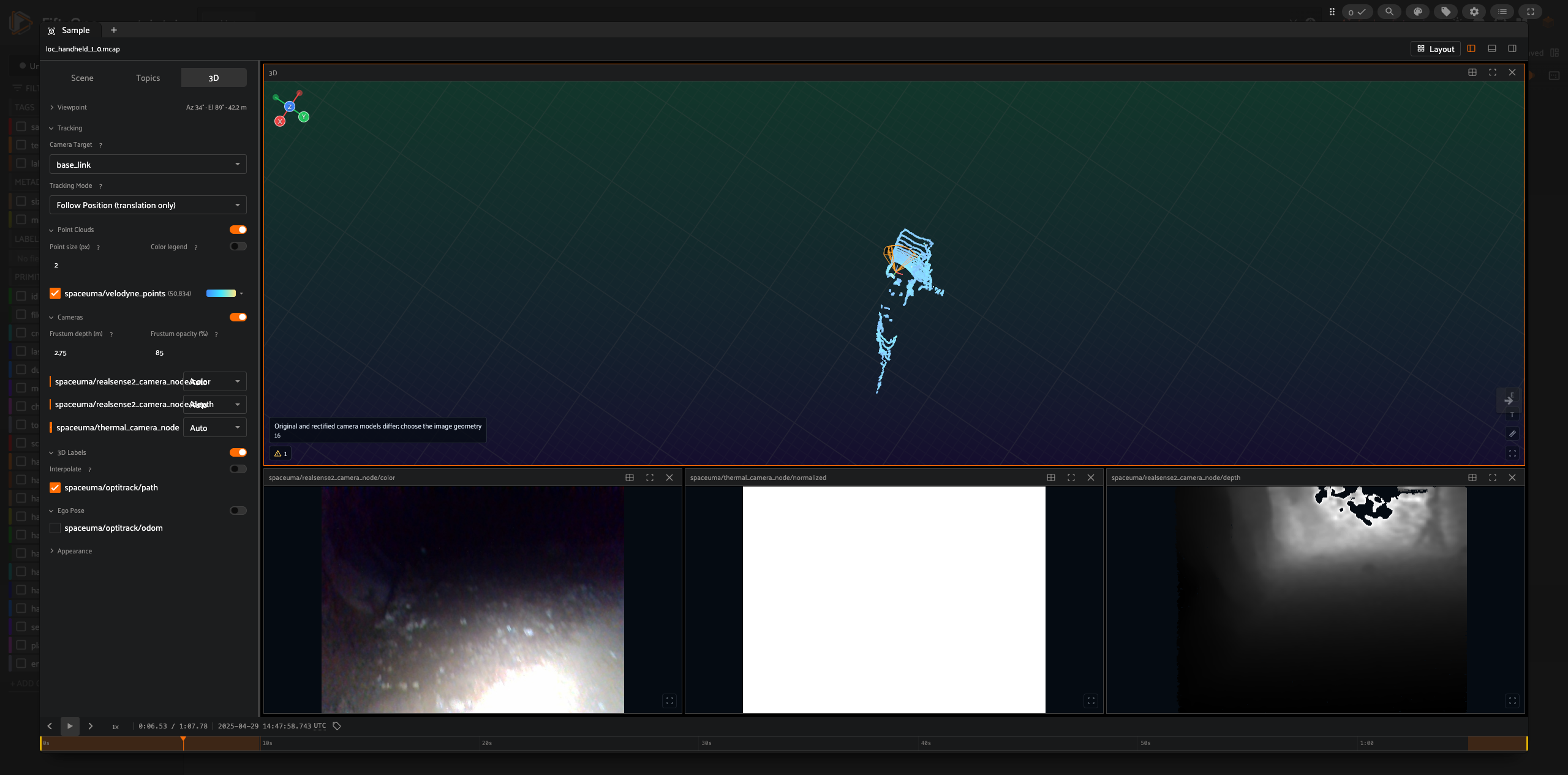The height and width of the screenshot is (775, 1568).
Task: Switch to the Topics tab
Action: (x=148, y=78)
